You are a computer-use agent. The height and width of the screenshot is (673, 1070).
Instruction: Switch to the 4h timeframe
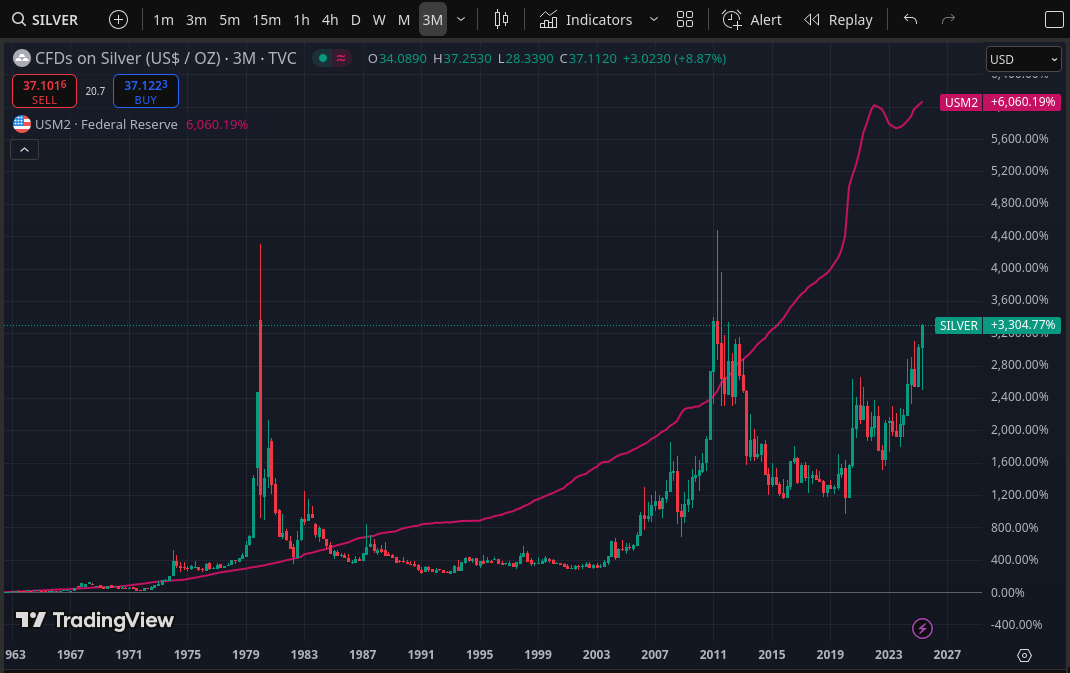(330, 20)
